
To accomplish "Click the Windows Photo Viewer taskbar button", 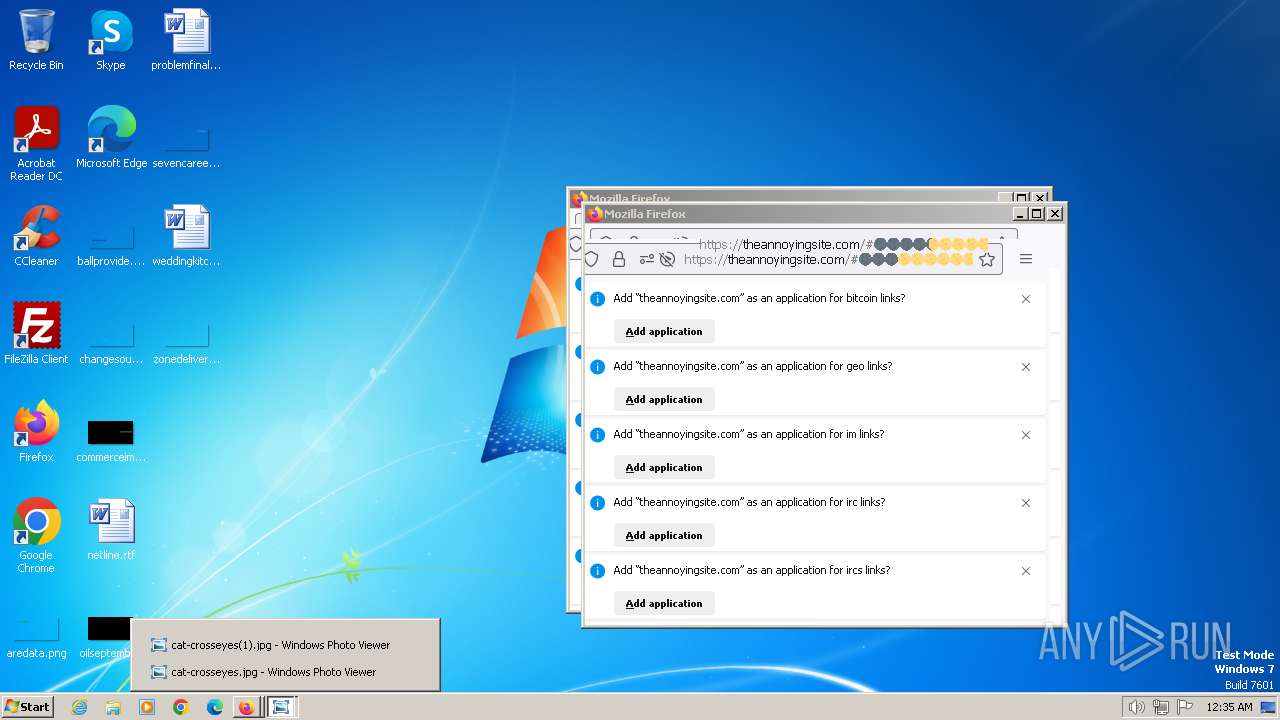I will (x=282, y=707).
